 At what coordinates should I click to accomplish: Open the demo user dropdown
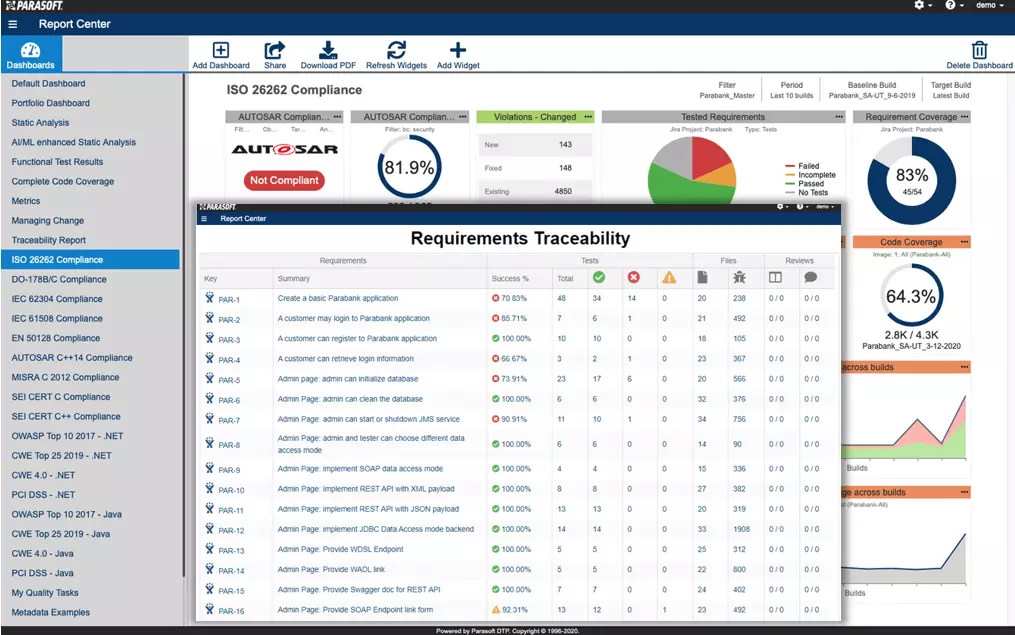click(990, 5)
